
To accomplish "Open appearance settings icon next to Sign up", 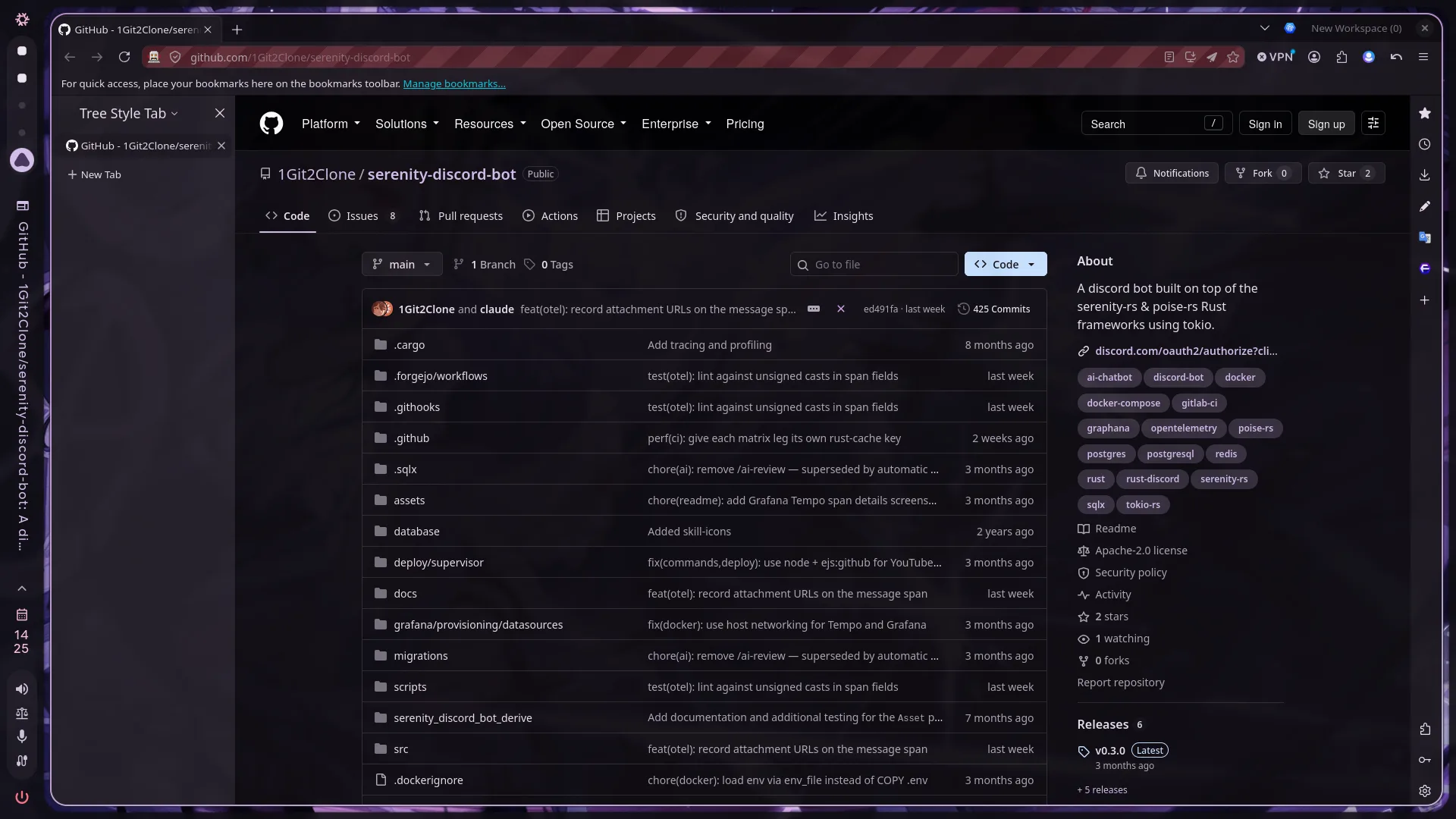I will click(x=1373, y=123).
